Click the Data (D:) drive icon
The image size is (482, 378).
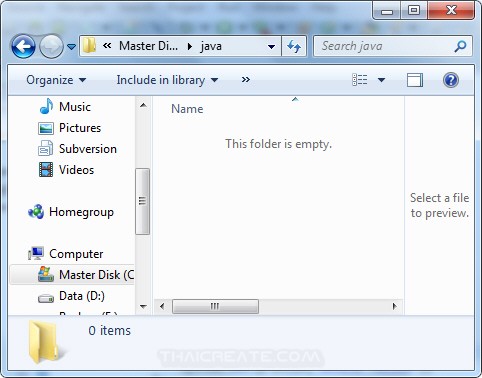coord(46,298)
